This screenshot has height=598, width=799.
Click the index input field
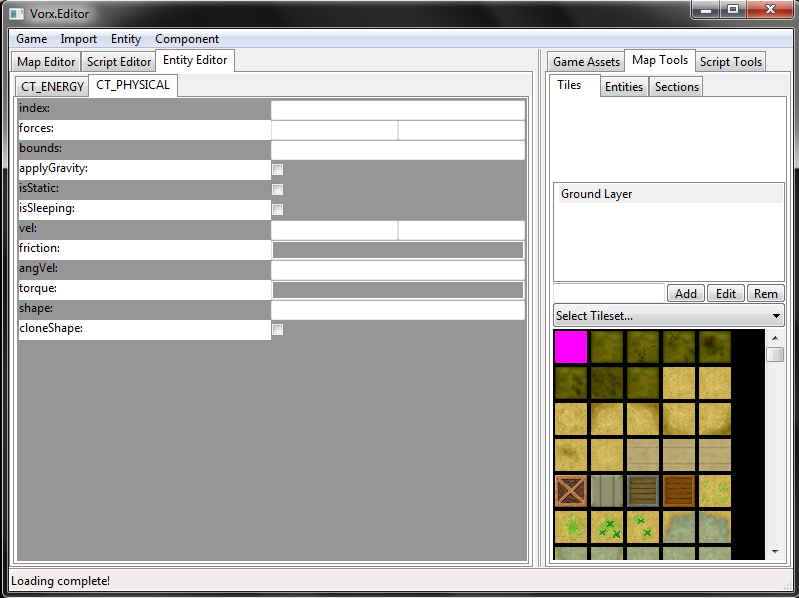pos(398,110)
